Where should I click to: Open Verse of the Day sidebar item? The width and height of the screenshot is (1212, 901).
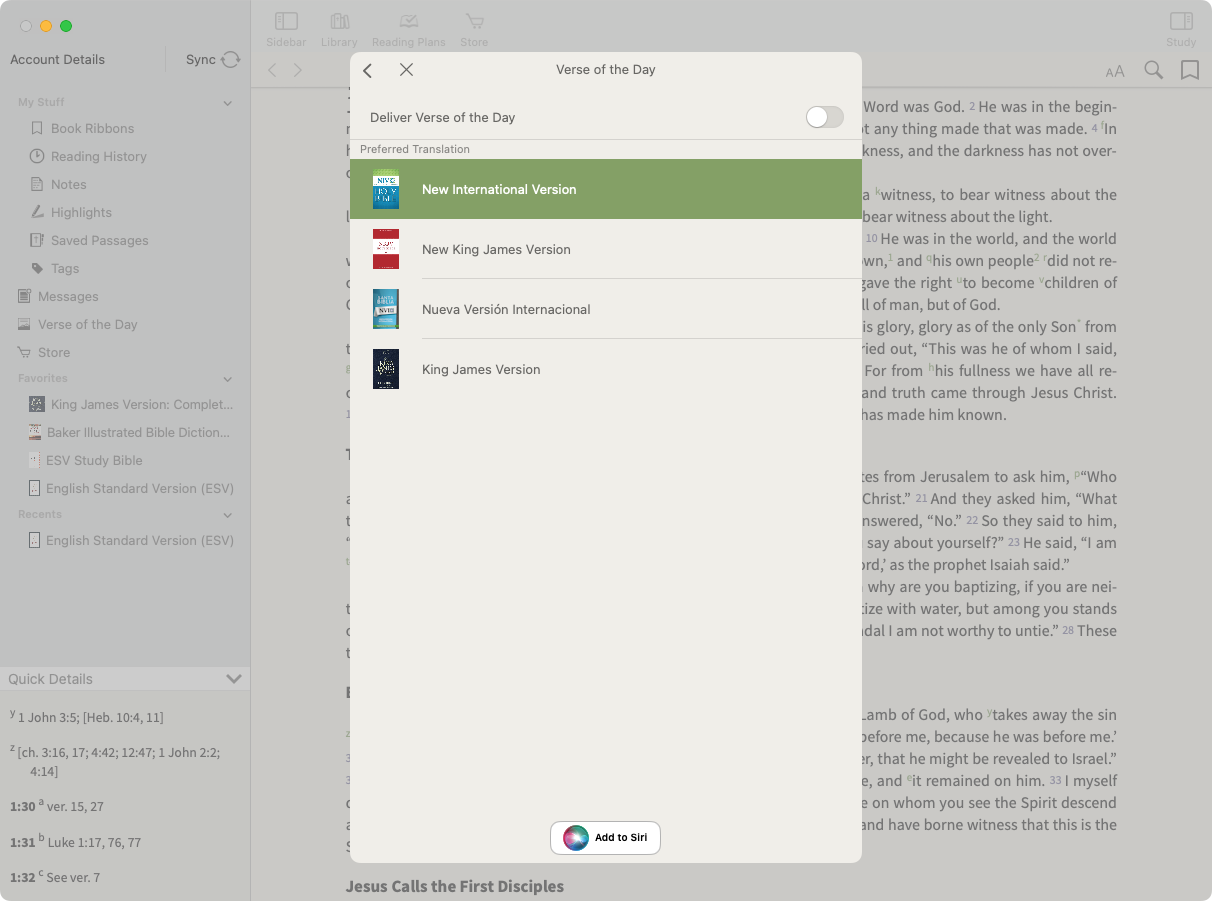88,324
